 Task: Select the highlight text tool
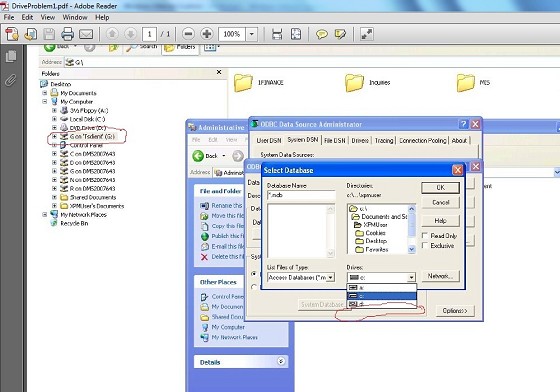click(x=340, y=34)
